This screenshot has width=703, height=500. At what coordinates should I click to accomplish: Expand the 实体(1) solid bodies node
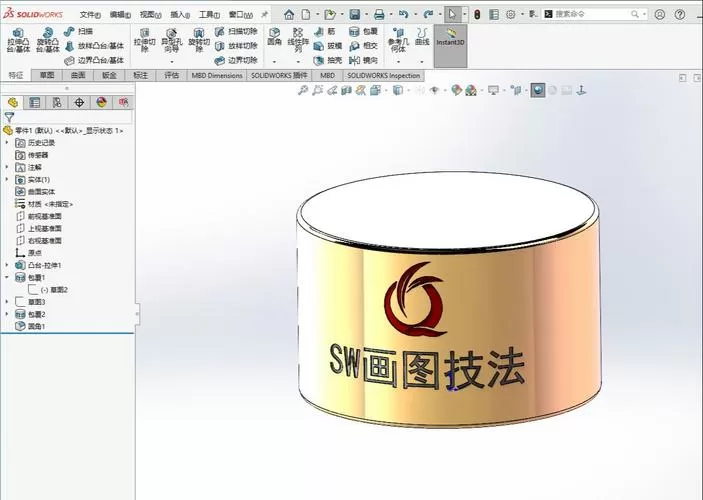click(x=7, y=179)
